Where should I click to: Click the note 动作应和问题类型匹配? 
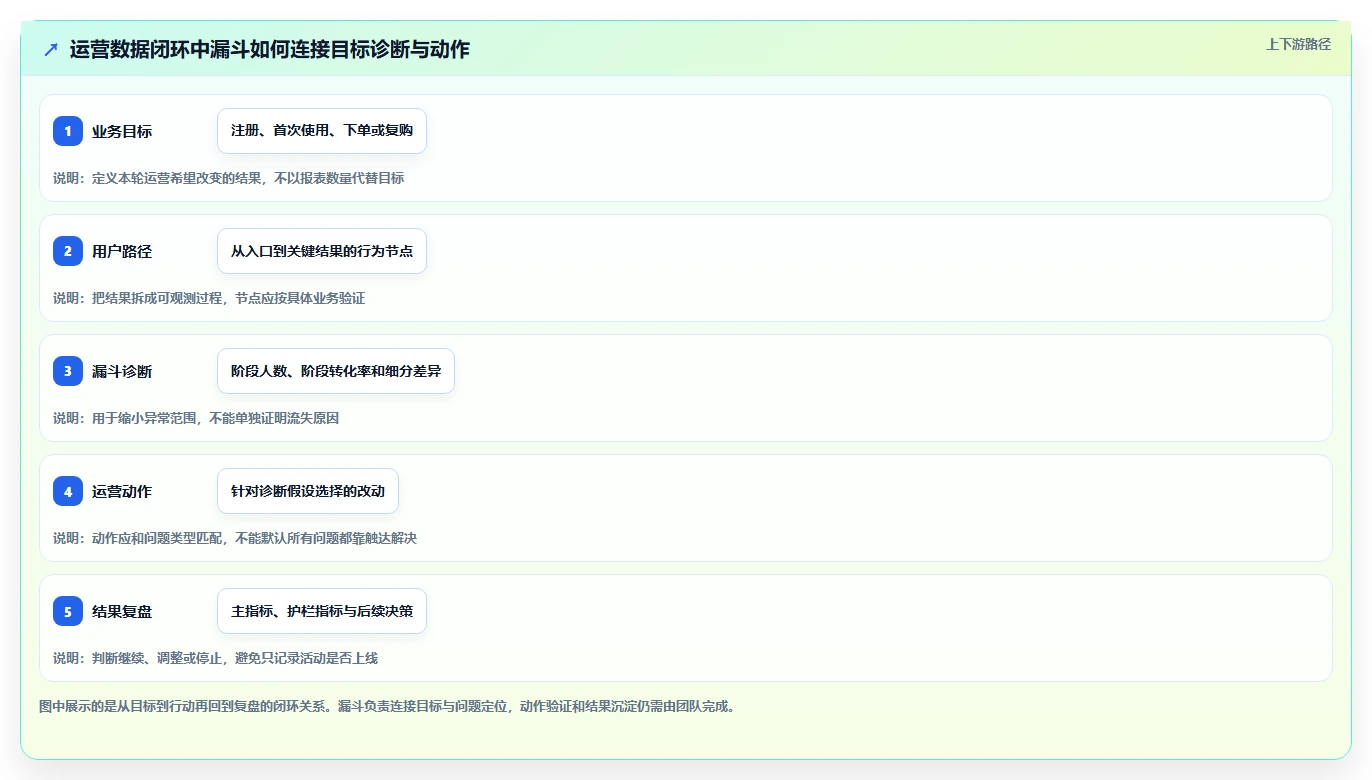[x=235, y=538]
